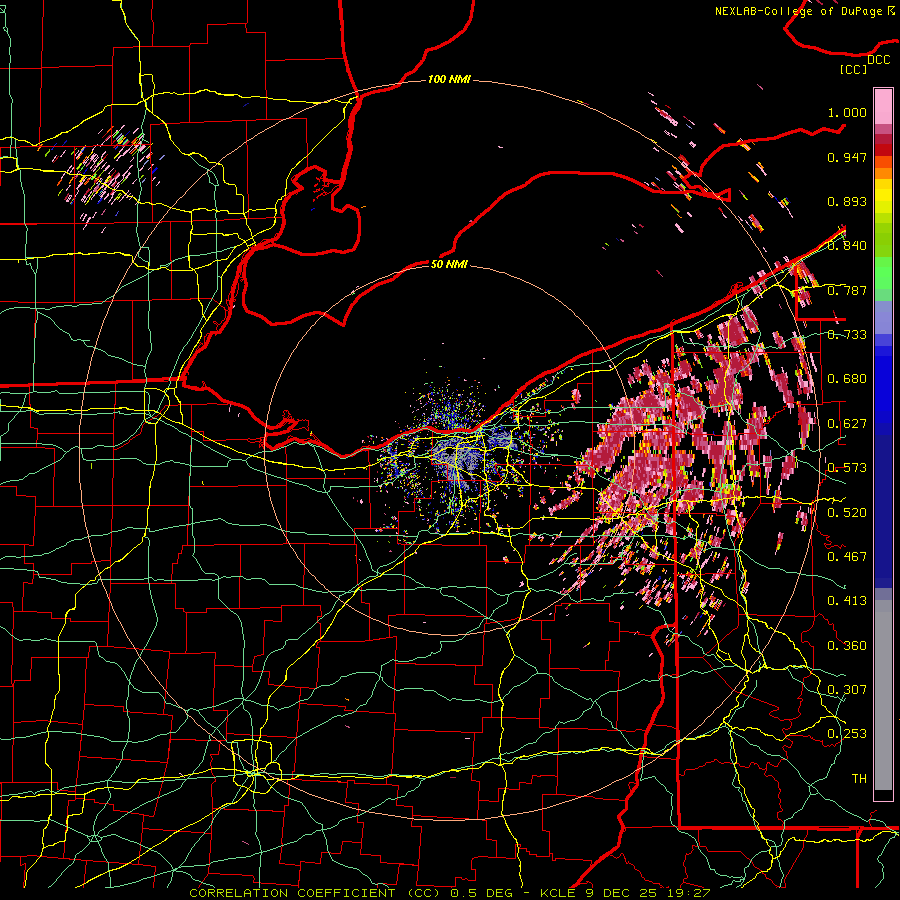
Task: Click the 0.680 scale value
Action: pyautogui.click(x=847, y=379)
